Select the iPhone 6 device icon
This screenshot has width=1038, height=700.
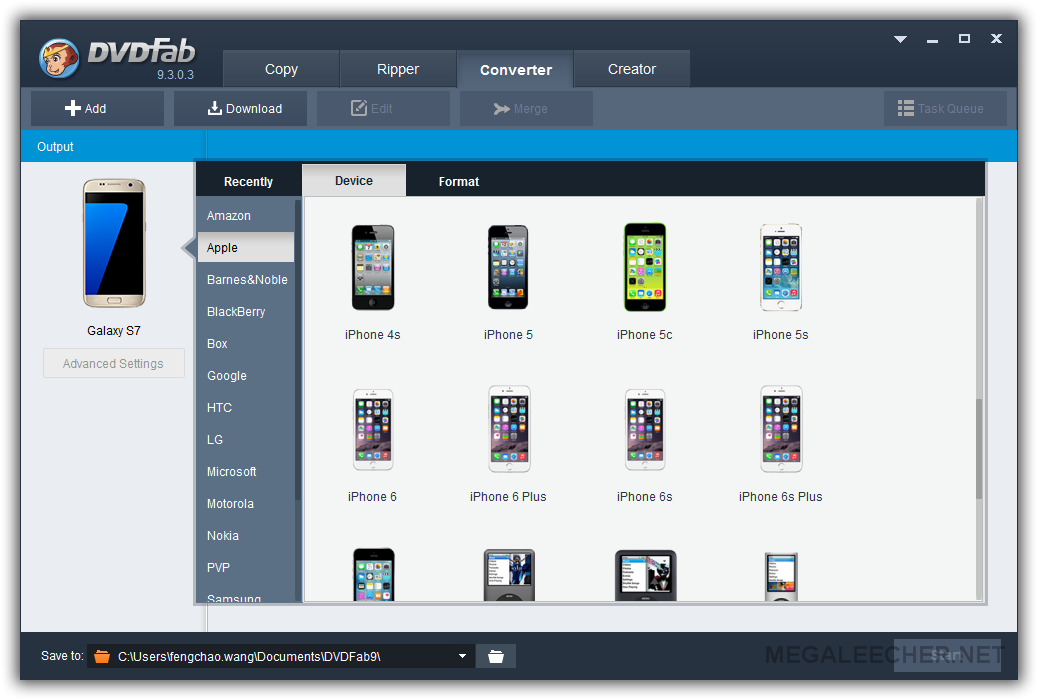click(373, 430)
